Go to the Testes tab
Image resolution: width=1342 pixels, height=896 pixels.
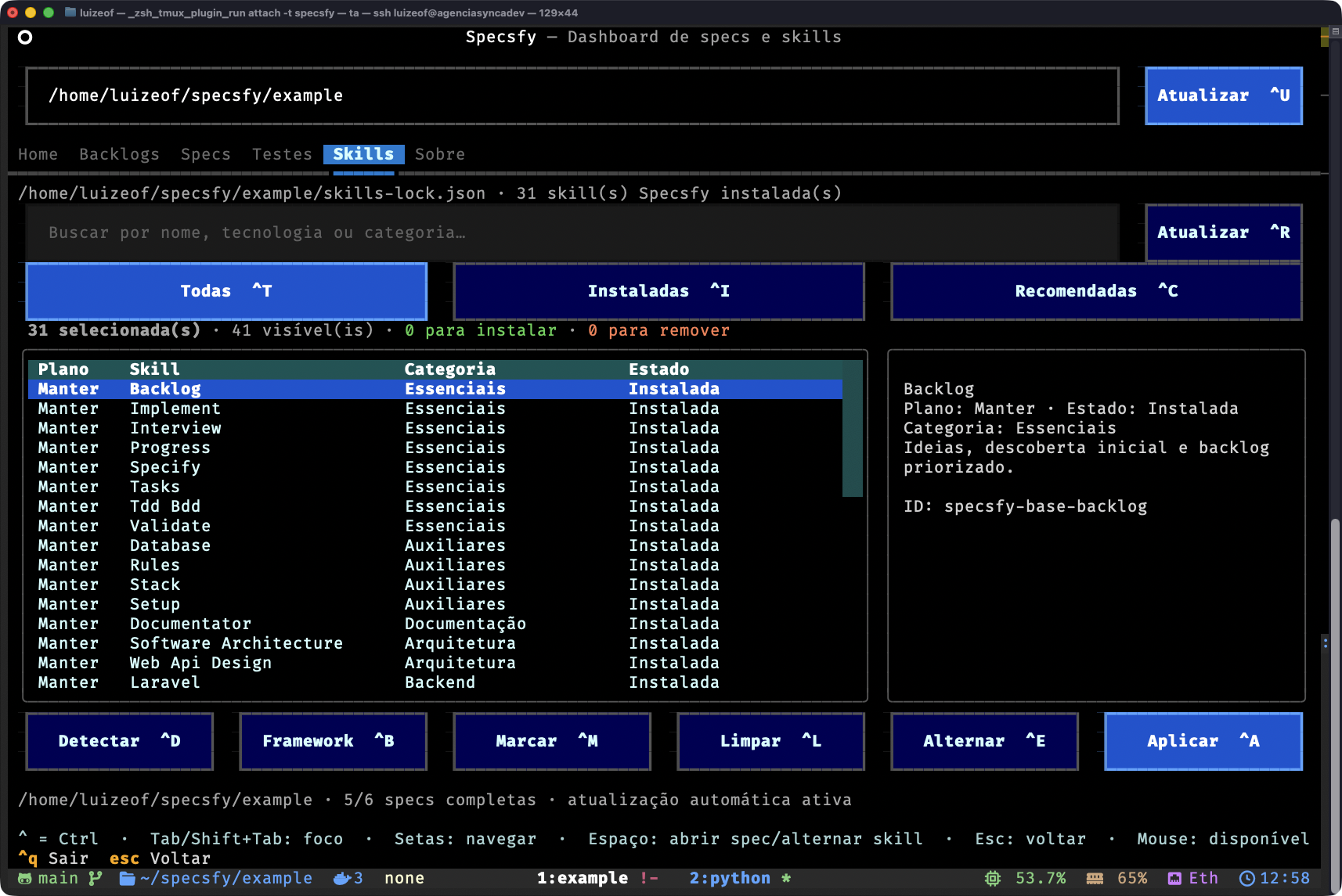(x=282, y=154)
